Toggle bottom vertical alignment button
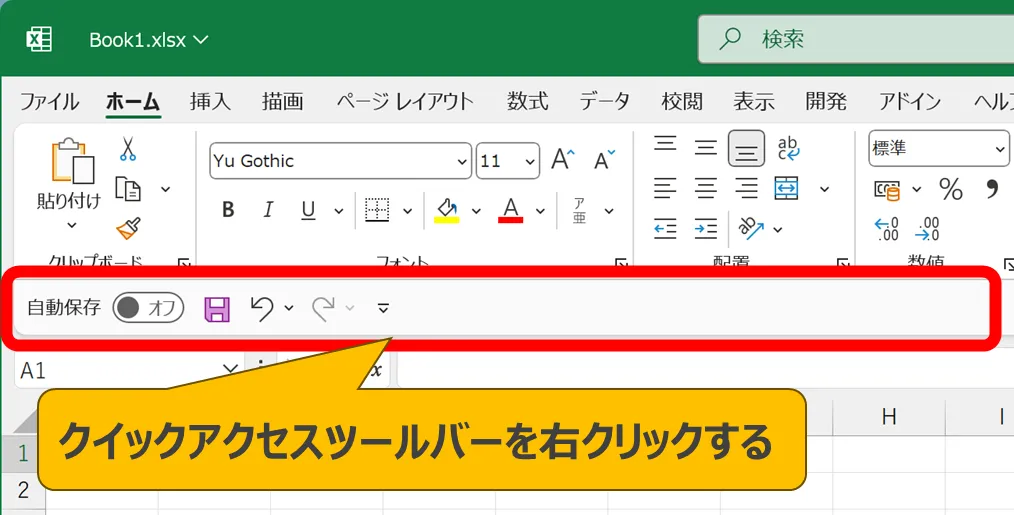1014x515 pixels. point(746,149)
